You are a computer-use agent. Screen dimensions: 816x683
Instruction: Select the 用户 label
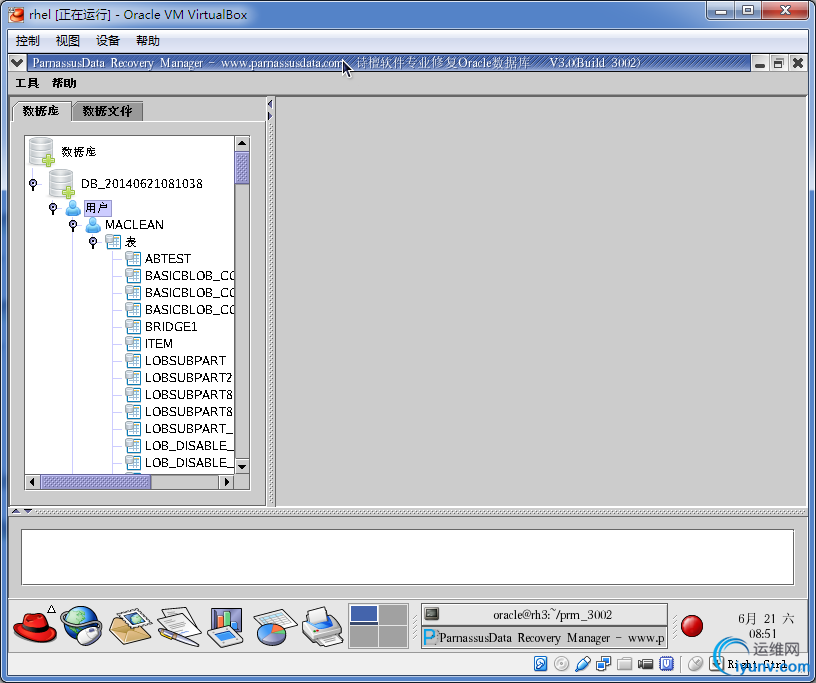click(x=97, y=208)
